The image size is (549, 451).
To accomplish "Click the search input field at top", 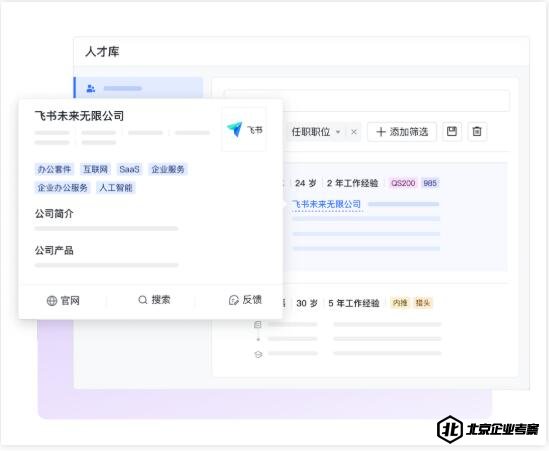I will click(367, 100).
